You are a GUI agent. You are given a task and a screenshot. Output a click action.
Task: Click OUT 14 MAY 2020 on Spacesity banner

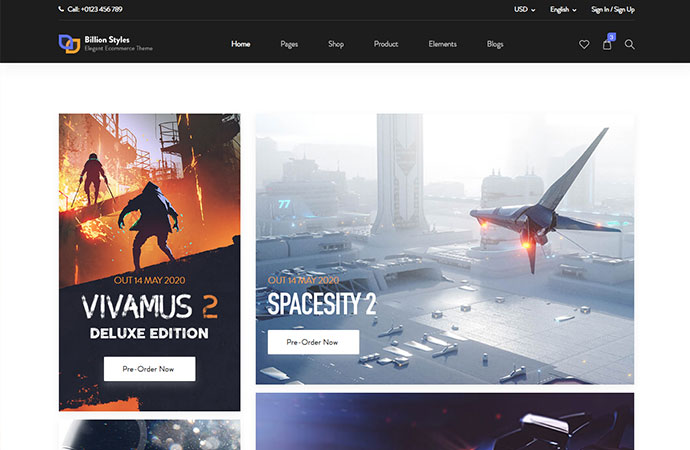coord(303,280)
